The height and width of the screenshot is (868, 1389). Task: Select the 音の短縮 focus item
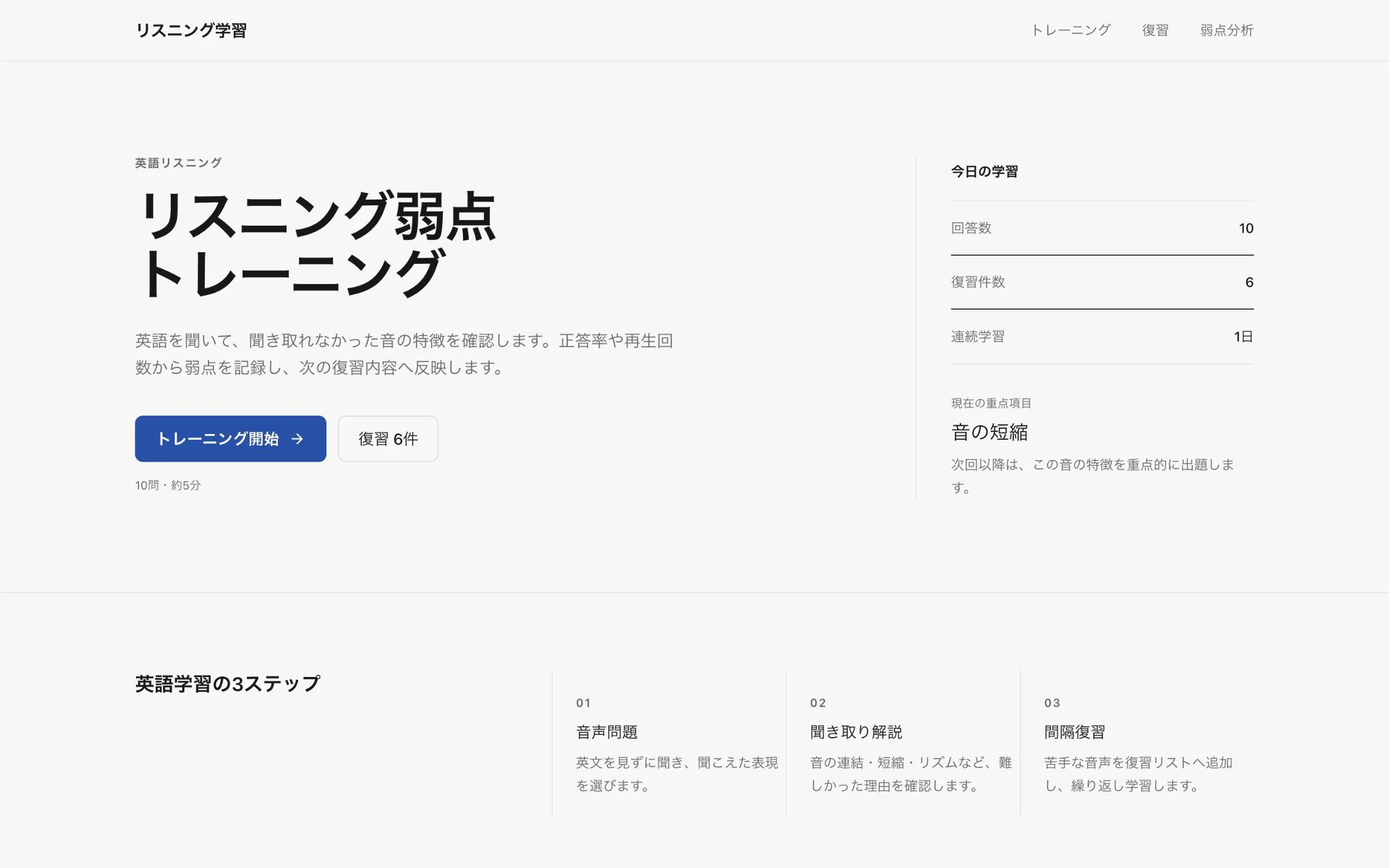tap(990, 432)
